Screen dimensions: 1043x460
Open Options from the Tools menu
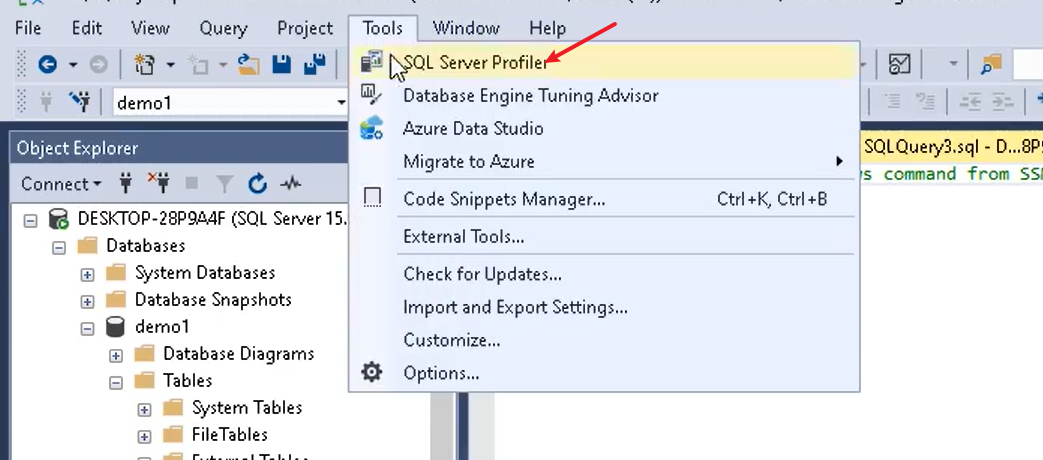(605, 373)
